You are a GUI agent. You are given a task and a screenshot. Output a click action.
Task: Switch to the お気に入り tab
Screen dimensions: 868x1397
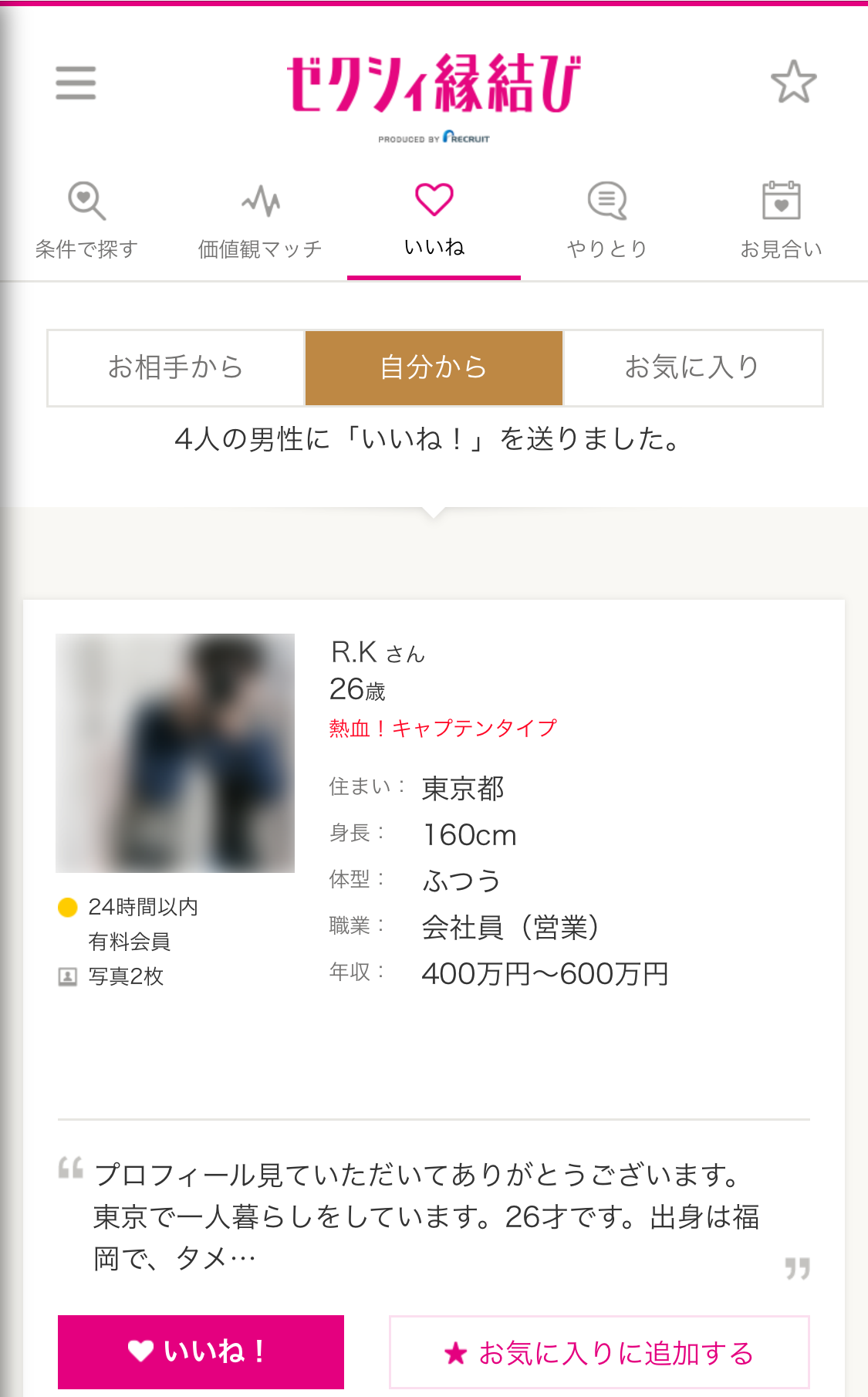(692, 367)
